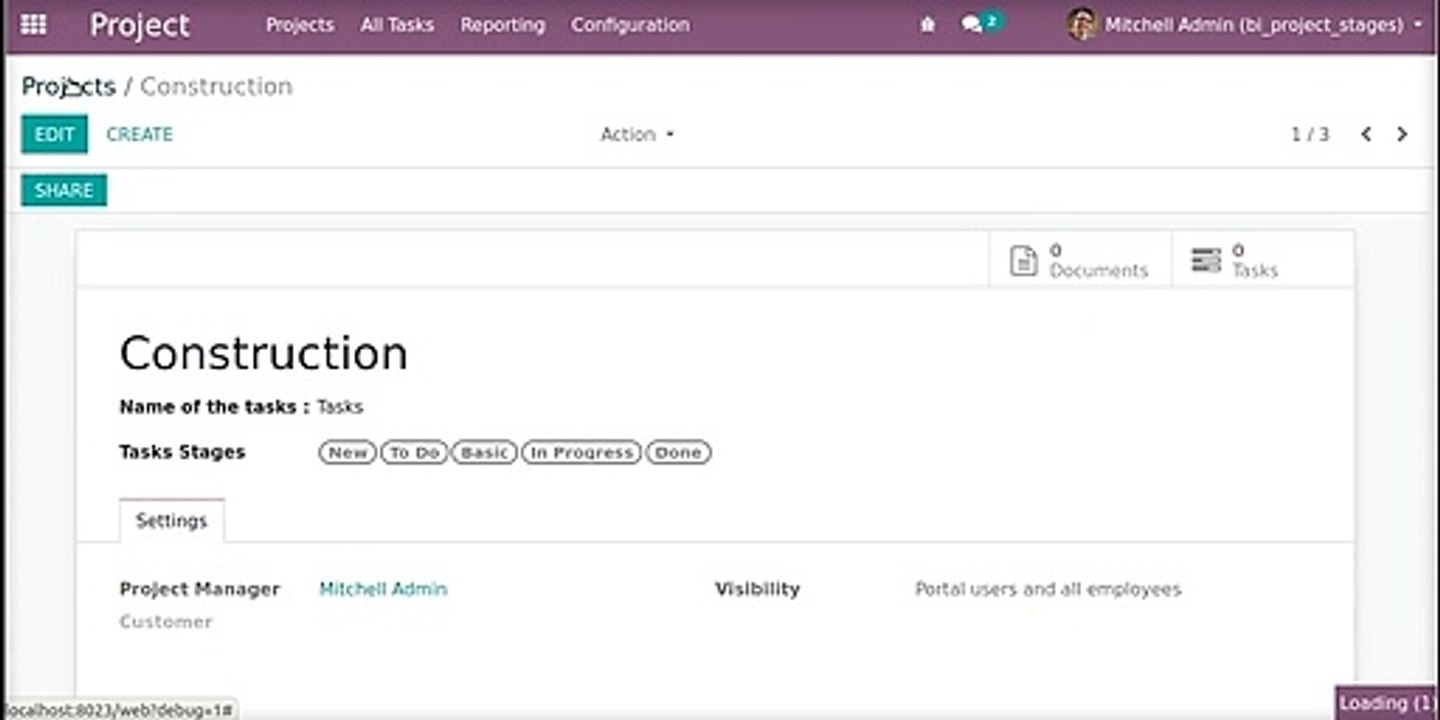1440x720 pixels.
Task: Click the To Do stage tag
Action: 415,453
